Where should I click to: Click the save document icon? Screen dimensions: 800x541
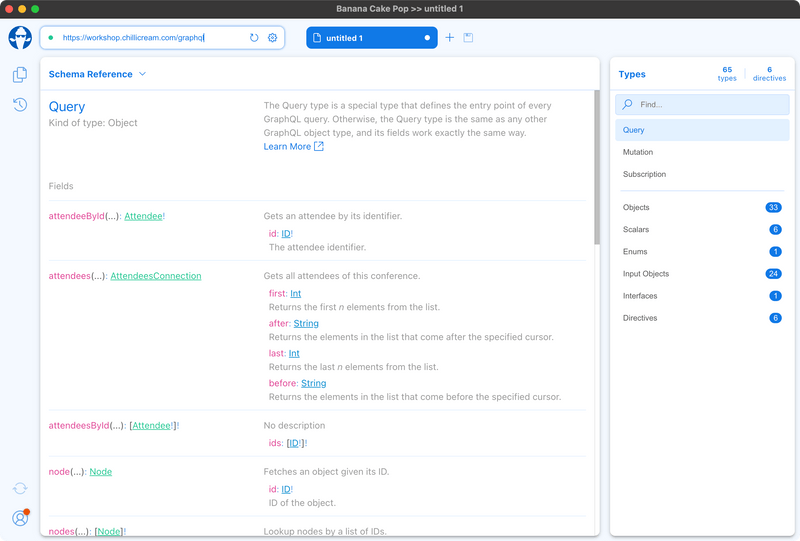468,37
